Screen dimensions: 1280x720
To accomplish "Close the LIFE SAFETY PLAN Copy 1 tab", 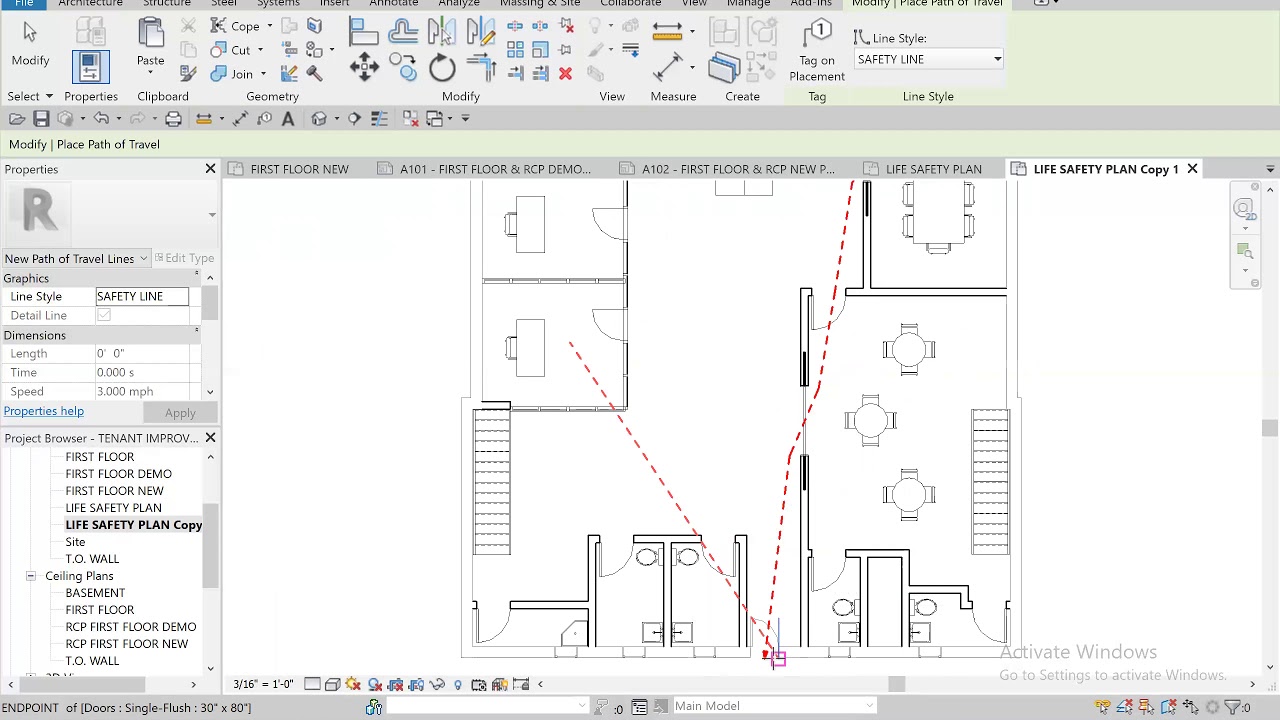I will click(x=1192, y=169).
